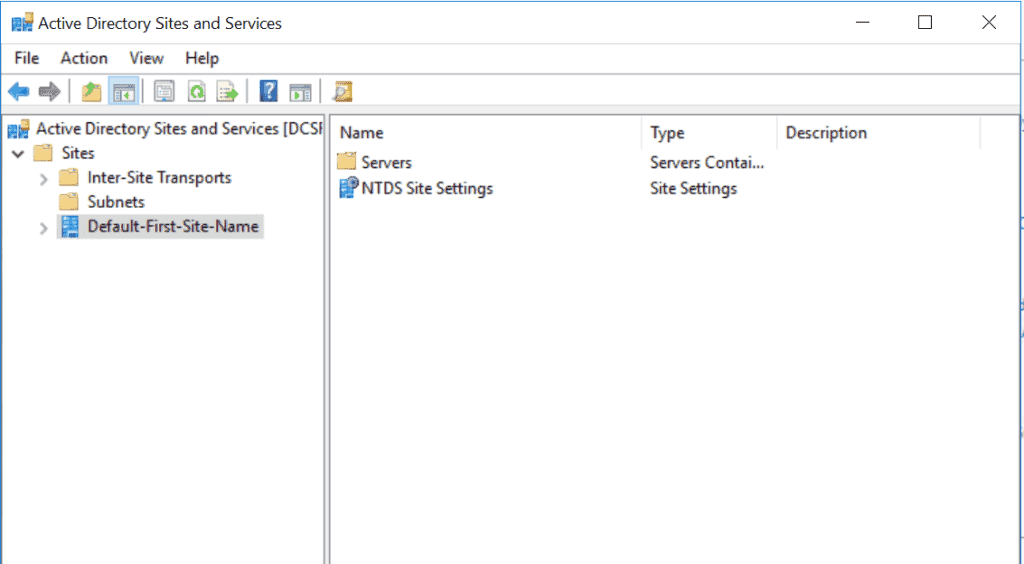1024x564 pixels.
Task: Click the Export List toolbar icon
Action: pos(228,91)
